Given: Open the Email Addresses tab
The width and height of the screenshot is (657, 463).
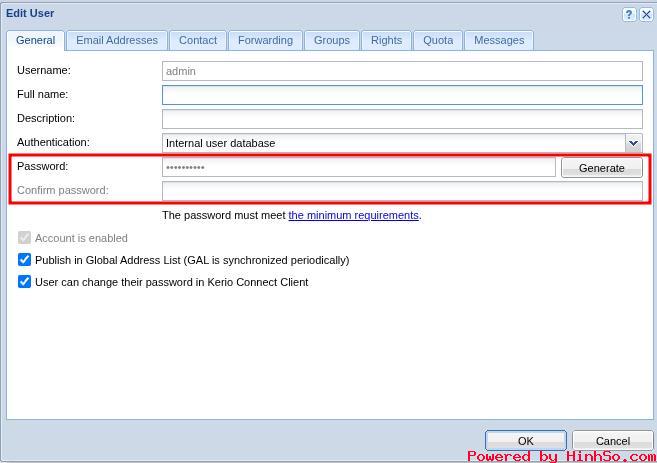Looking at the screenshot, I should coord(117,40).
